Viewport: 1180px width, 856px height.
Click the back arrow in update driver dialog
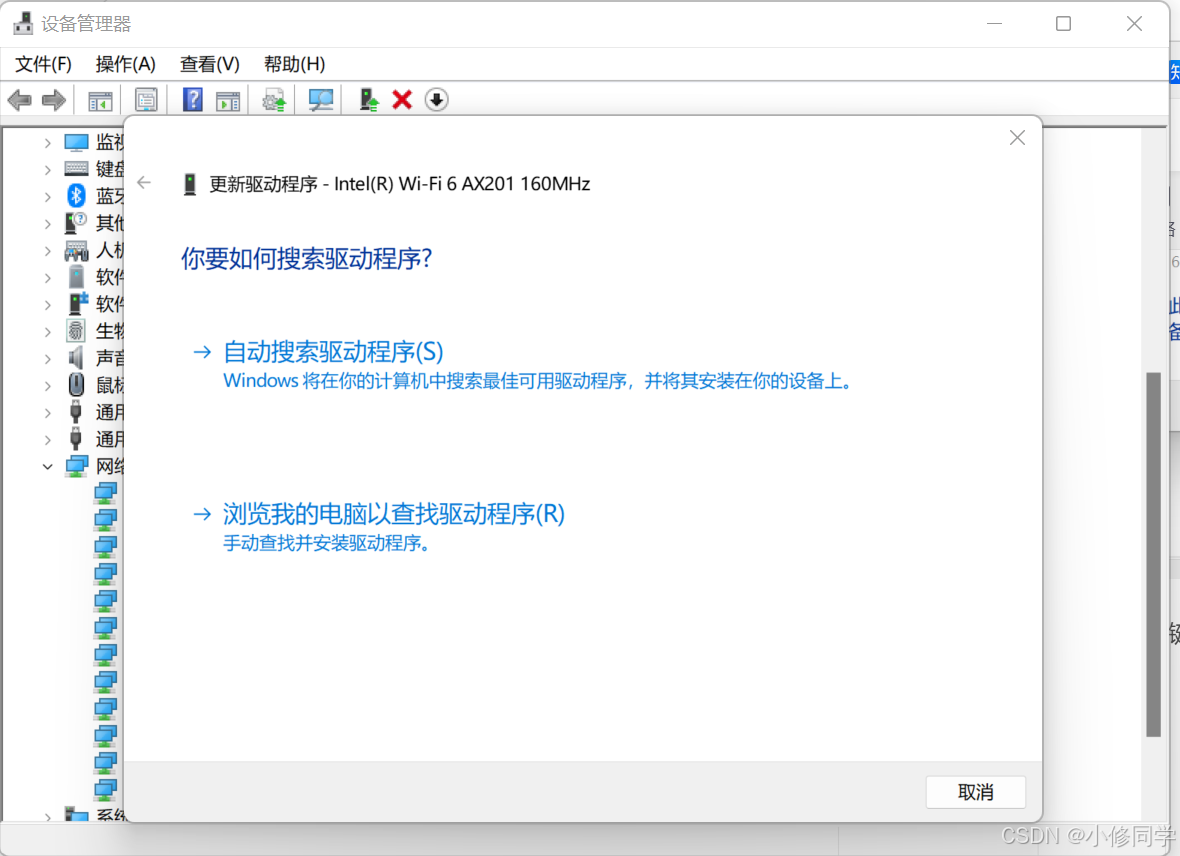click(144, 182)
